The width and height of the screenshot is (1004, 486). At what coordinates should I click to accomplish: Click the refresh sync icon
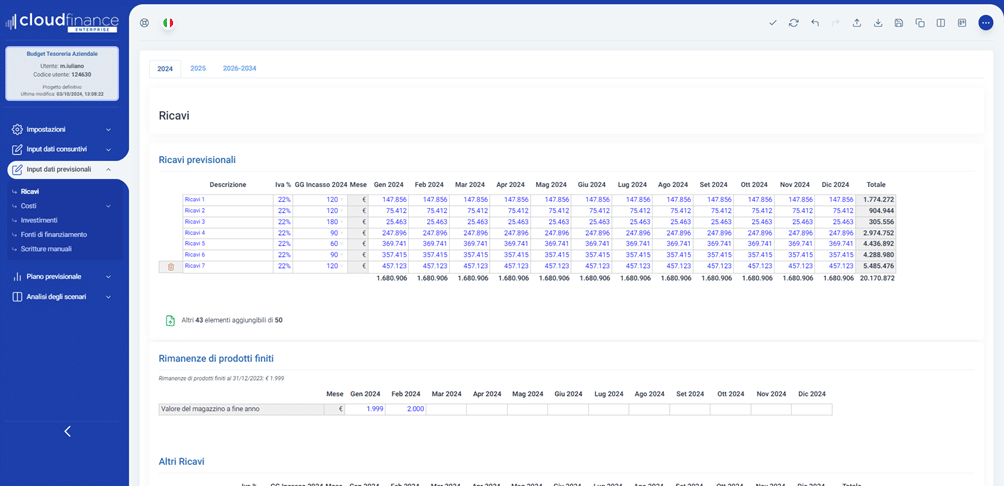(794, 23)
